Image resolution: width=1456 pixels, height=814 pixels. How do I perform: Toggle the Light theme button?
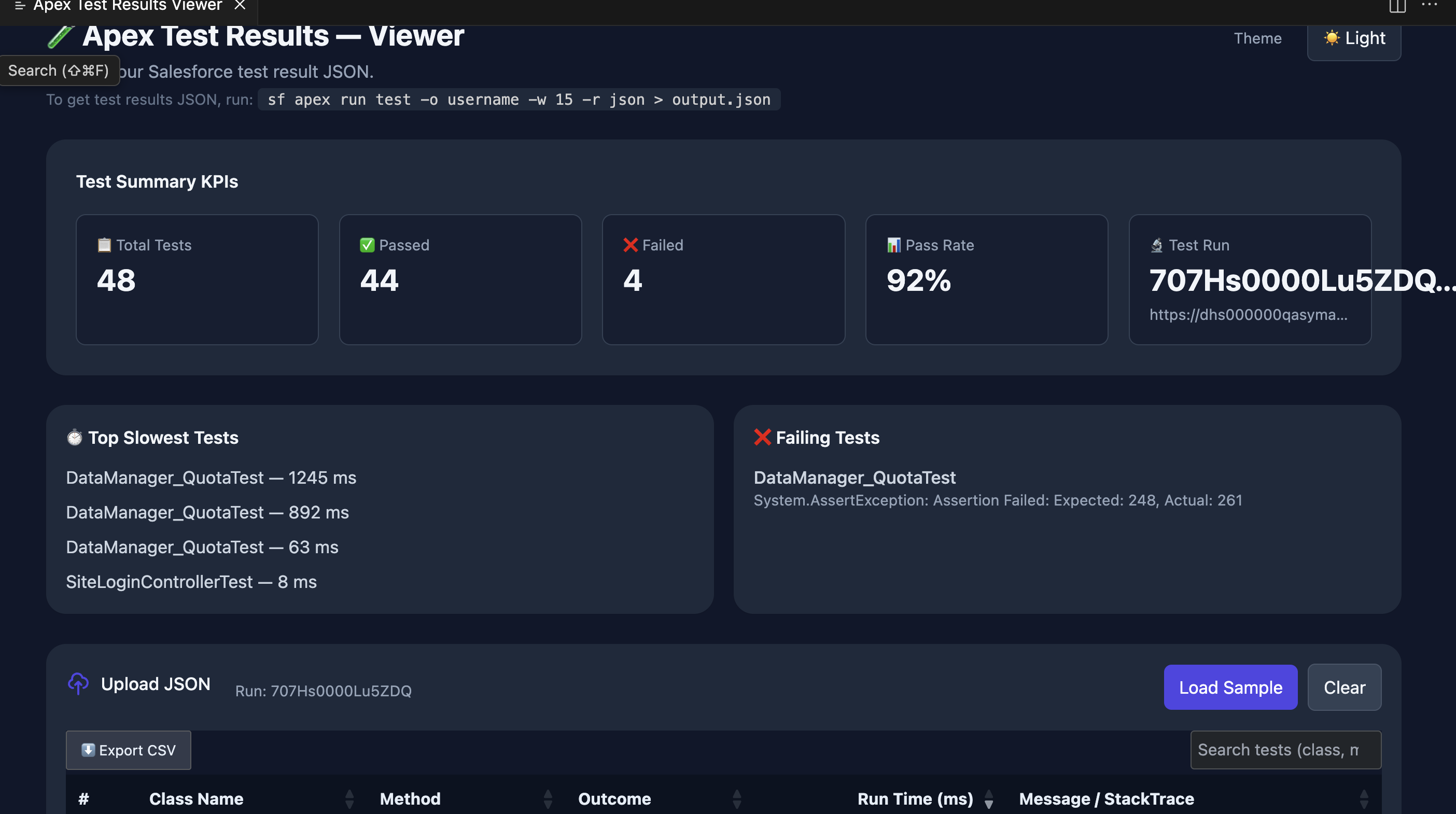coord(1354,38)
